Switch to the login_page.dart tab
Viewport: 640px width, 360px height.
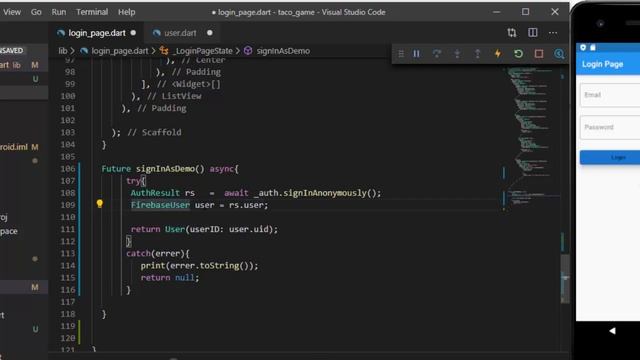(97, 33)
